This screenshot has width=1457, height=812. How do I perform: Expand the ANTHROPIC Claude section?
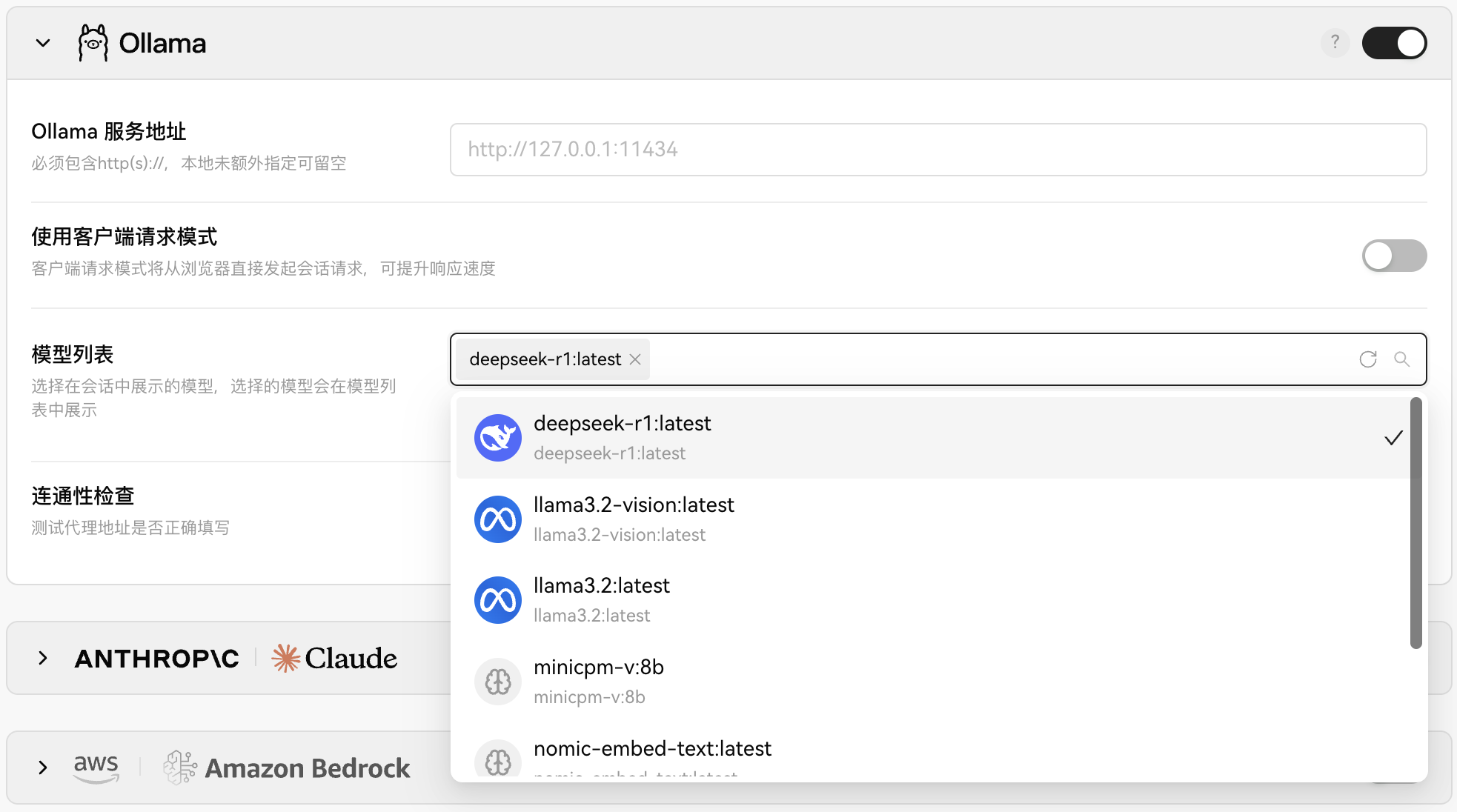[x=42, y=658]
